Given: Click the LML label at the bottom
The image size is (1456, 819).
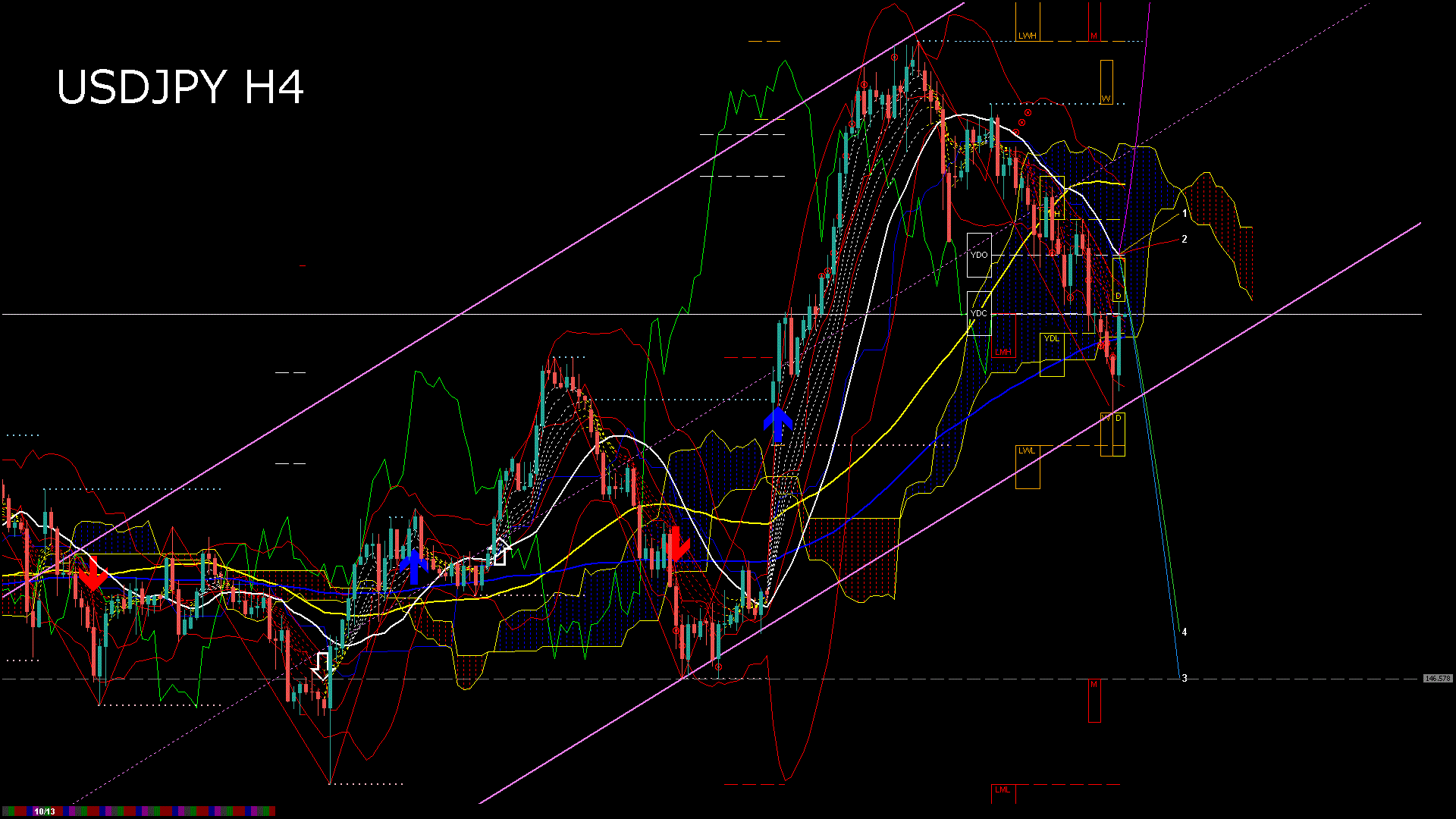Looking at the screenshot, I should click(1003, 790).
